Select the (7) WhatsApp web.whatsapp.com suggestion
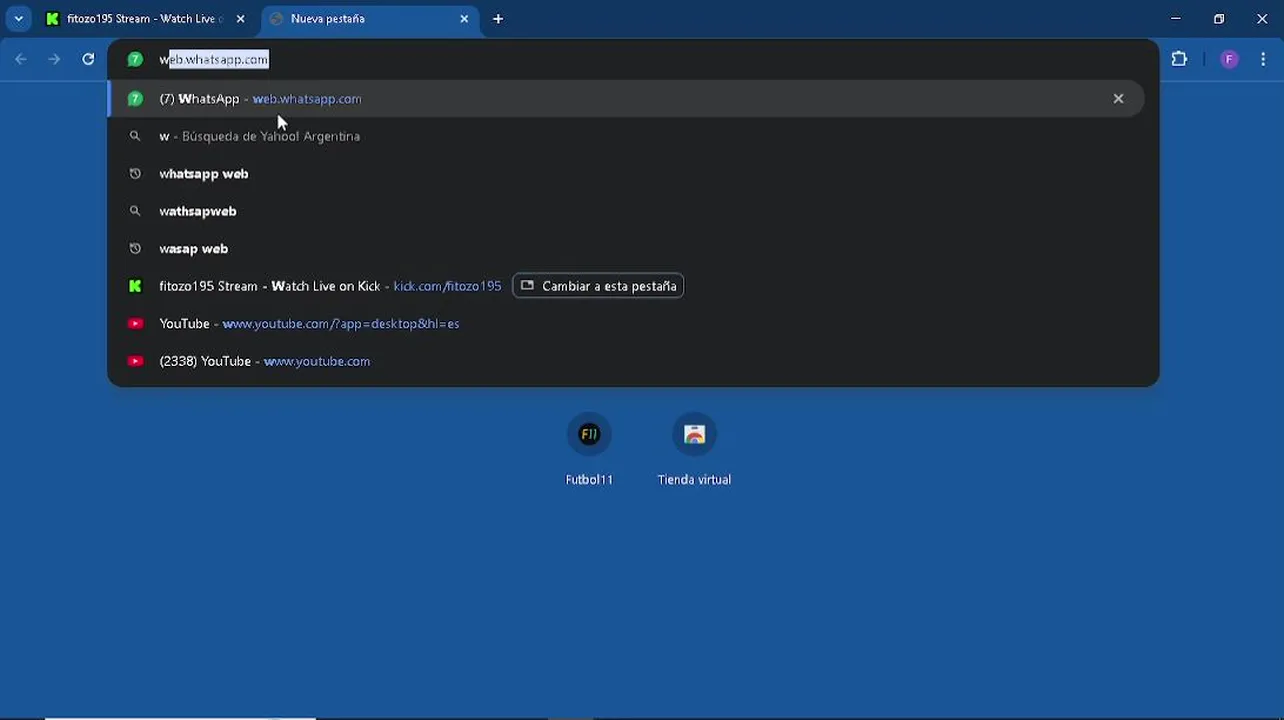Viewport: 1284px width, 720px height. pyautogui.click(x=625, y=99)
